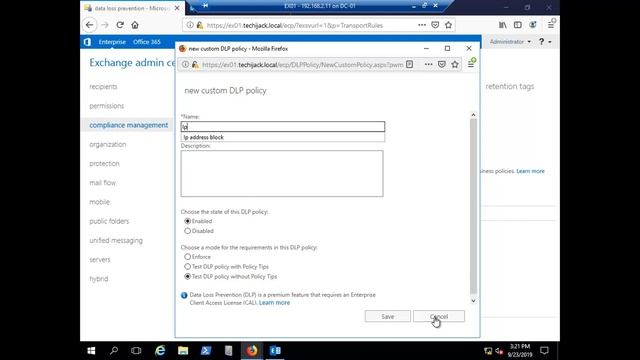Launch Internet Explorer from taskbar
Screen dimensions: 640x360
[160, 351]
